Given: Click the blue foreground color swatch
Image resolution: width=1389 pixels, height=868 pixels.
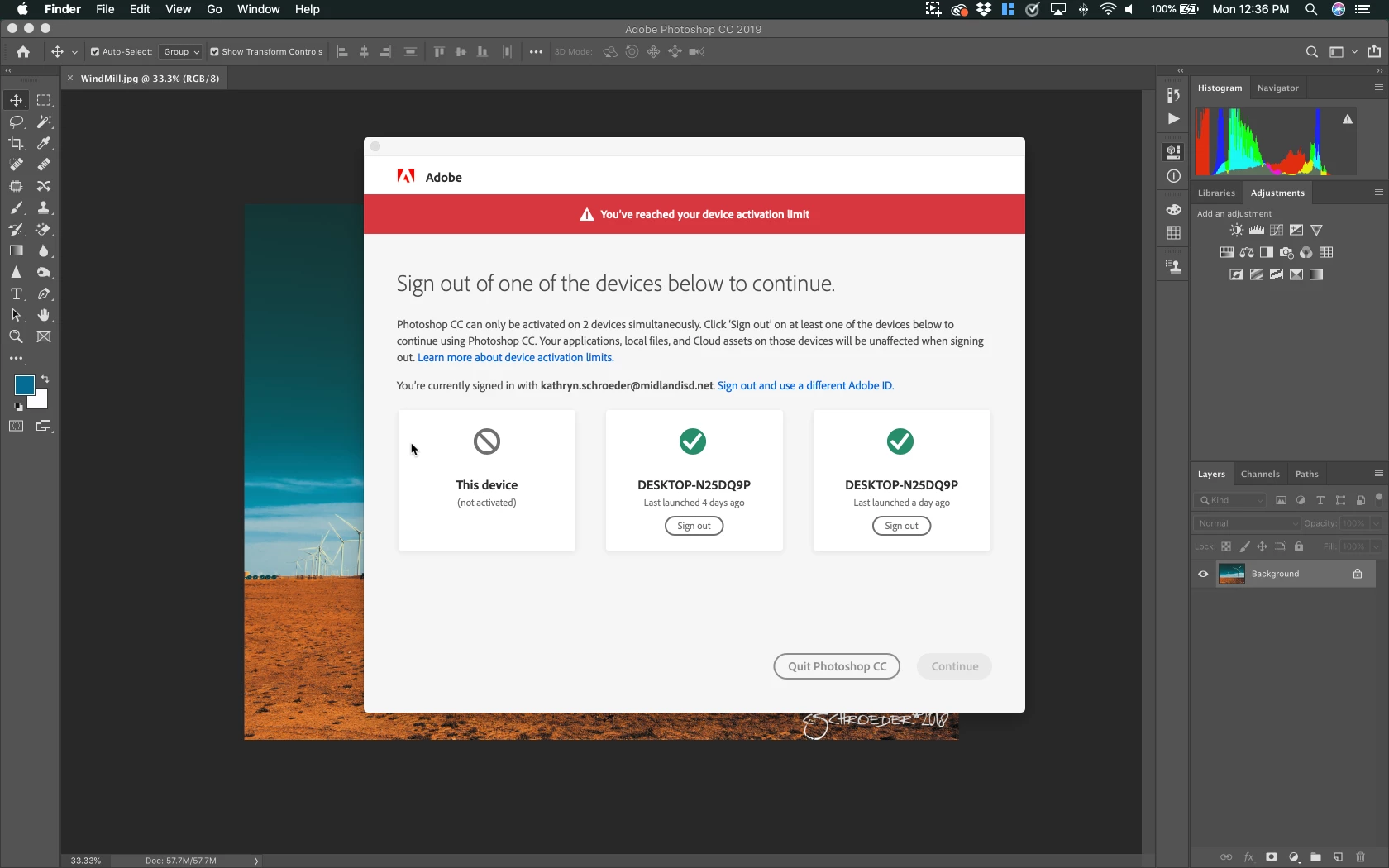Looking at the screenshot, I should click(23, 385).
